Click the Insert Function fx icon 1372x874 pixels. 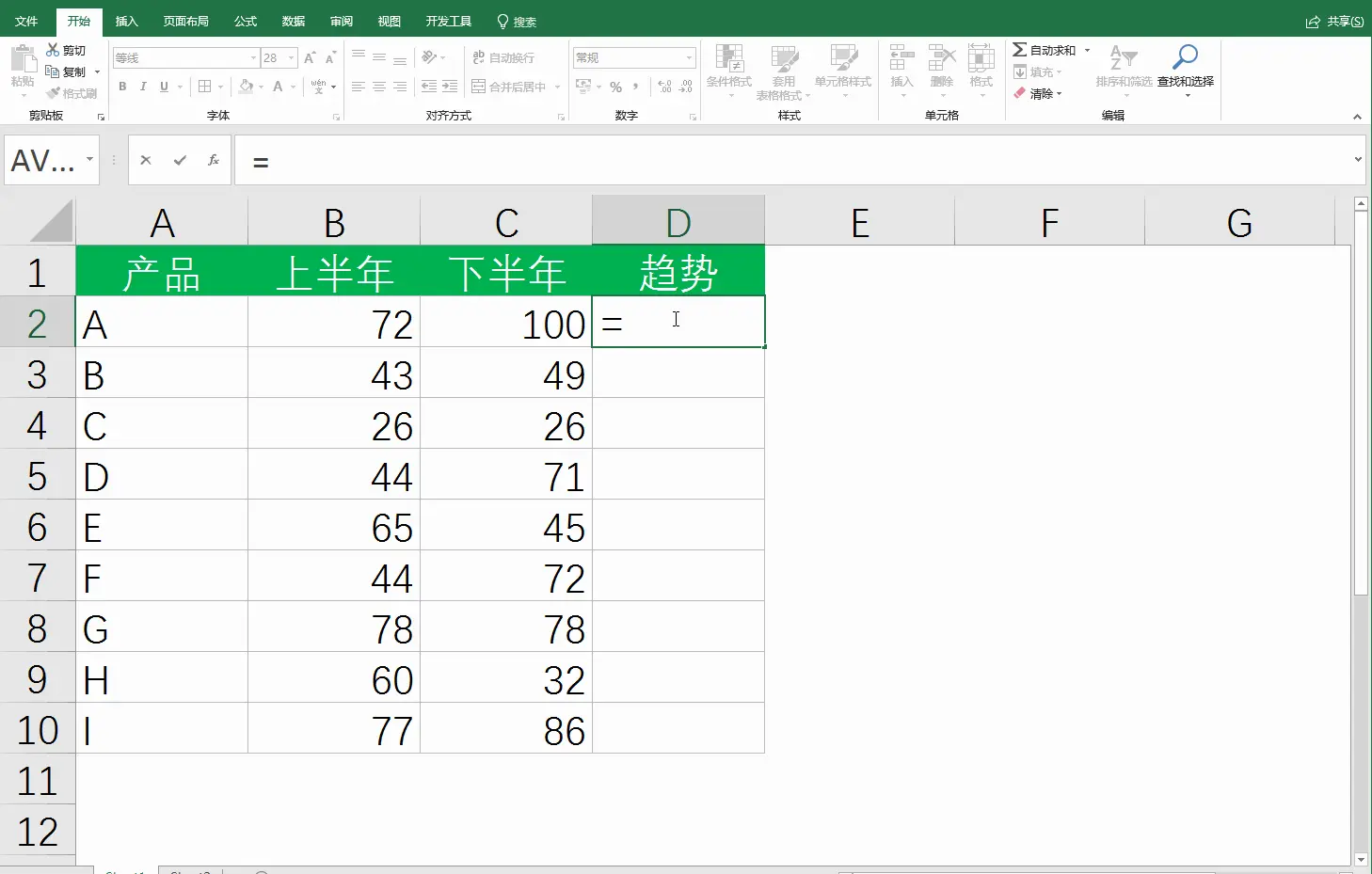(x=214, y=160)
